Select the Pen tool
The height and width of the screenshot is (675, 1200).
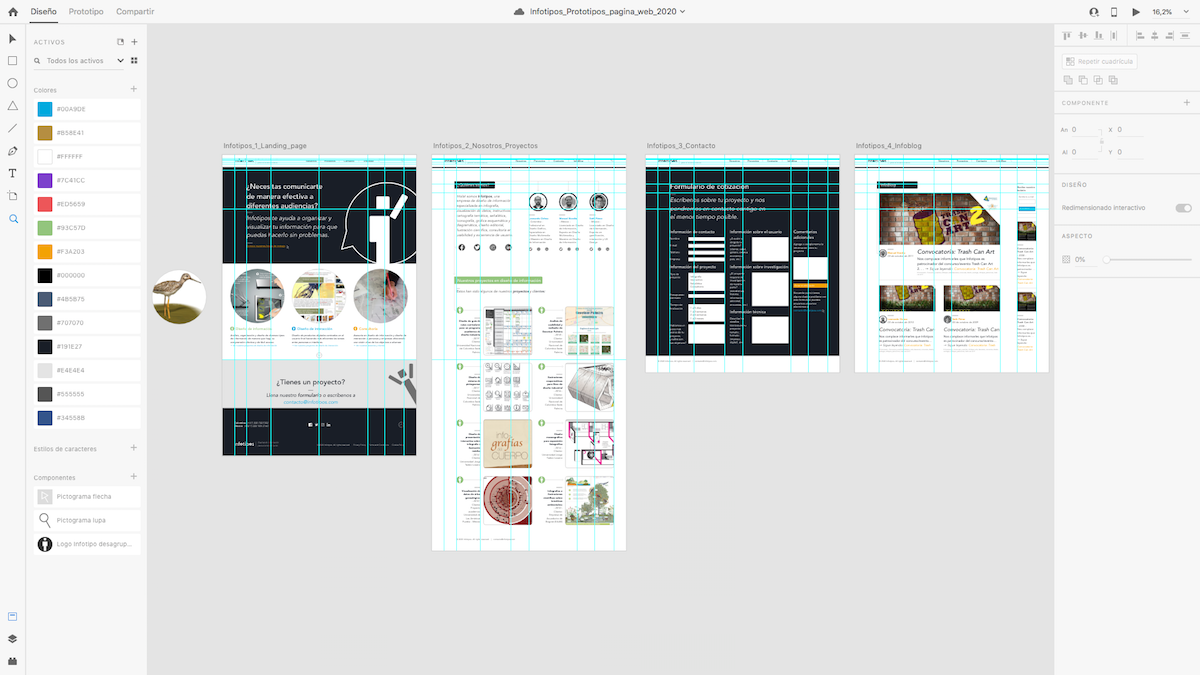[13, 151]
